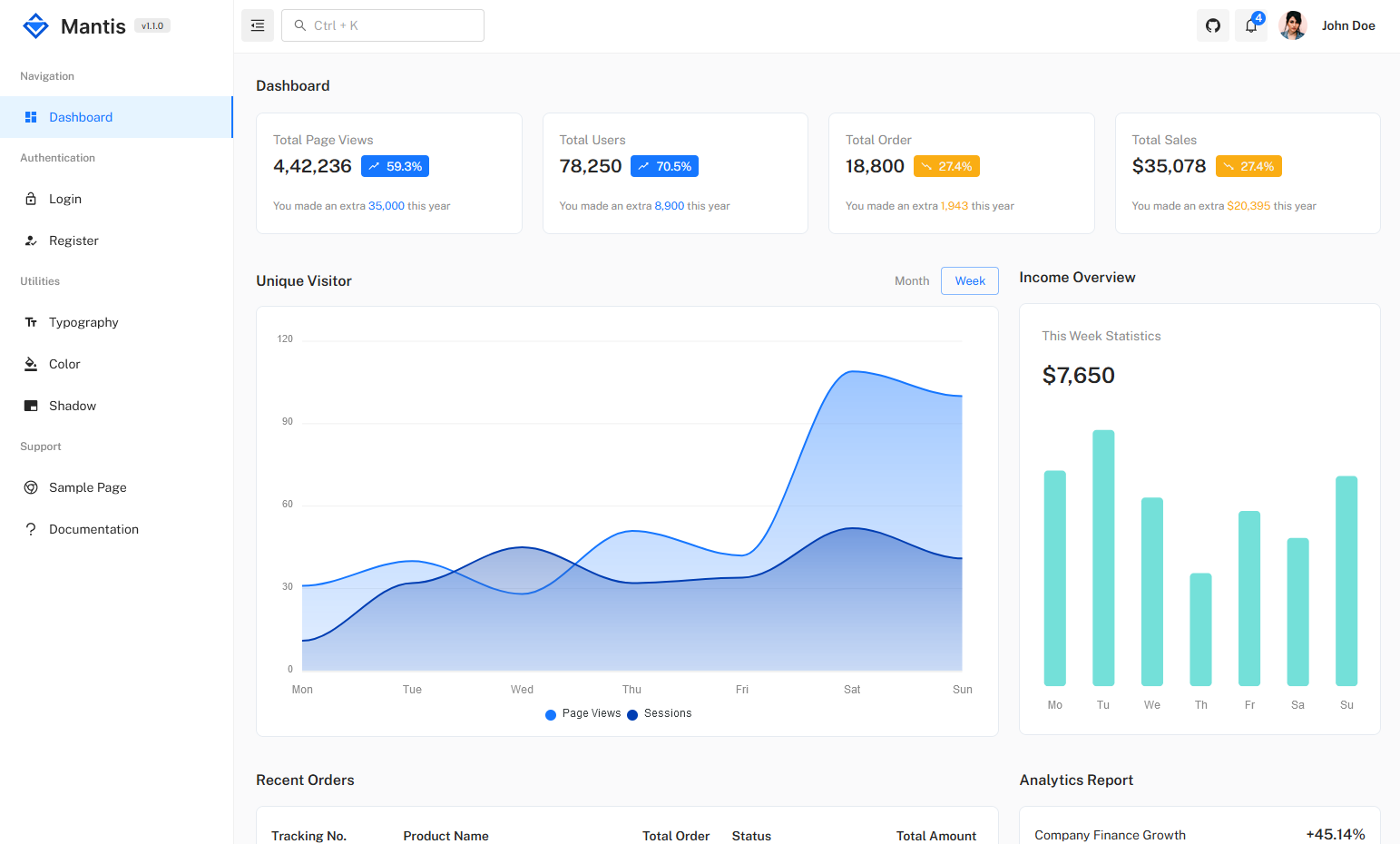The width and height of the screenshot is (1400, 844).
Task: Click the Typography font icon
Action: pyautogui.click(x=31, y=322)
